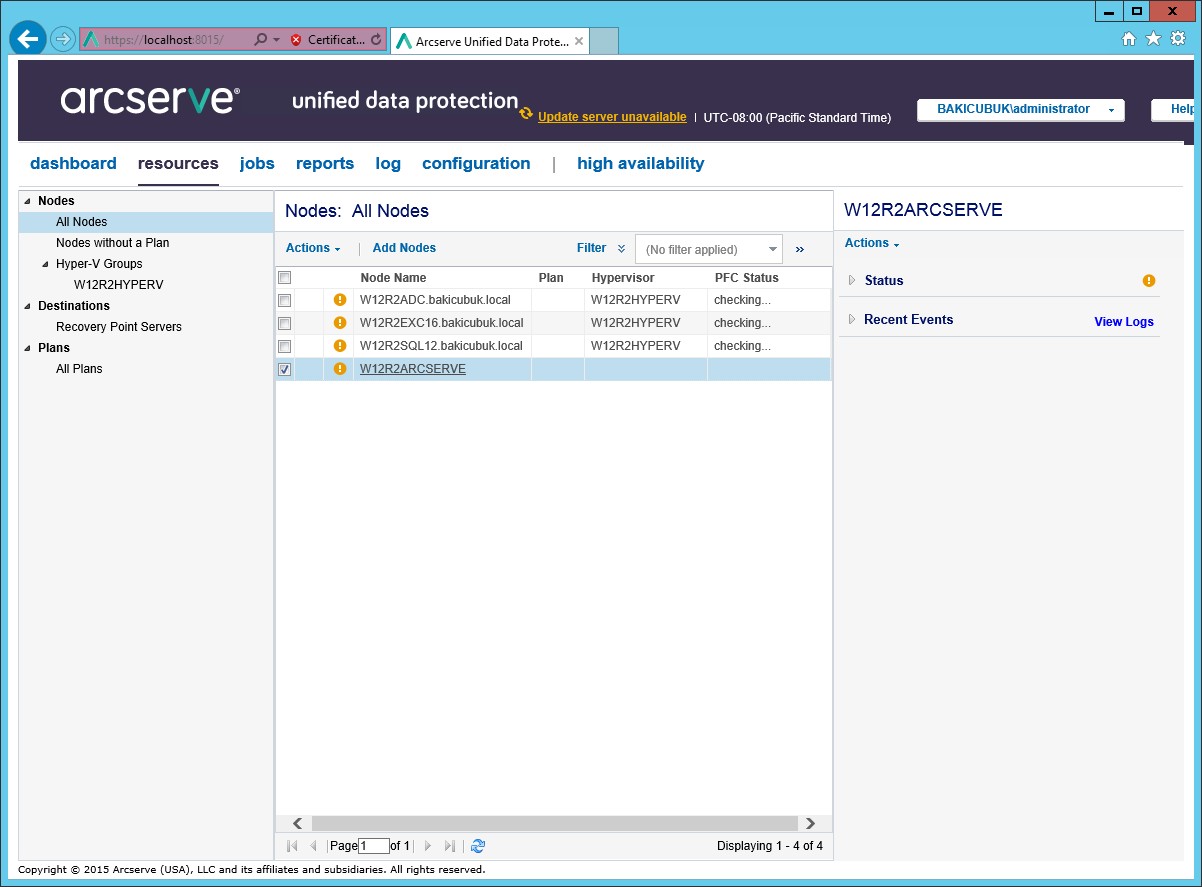
Task: Uncheck the W12R2ARCSERVE row checkbox
Action: point(285,369)
